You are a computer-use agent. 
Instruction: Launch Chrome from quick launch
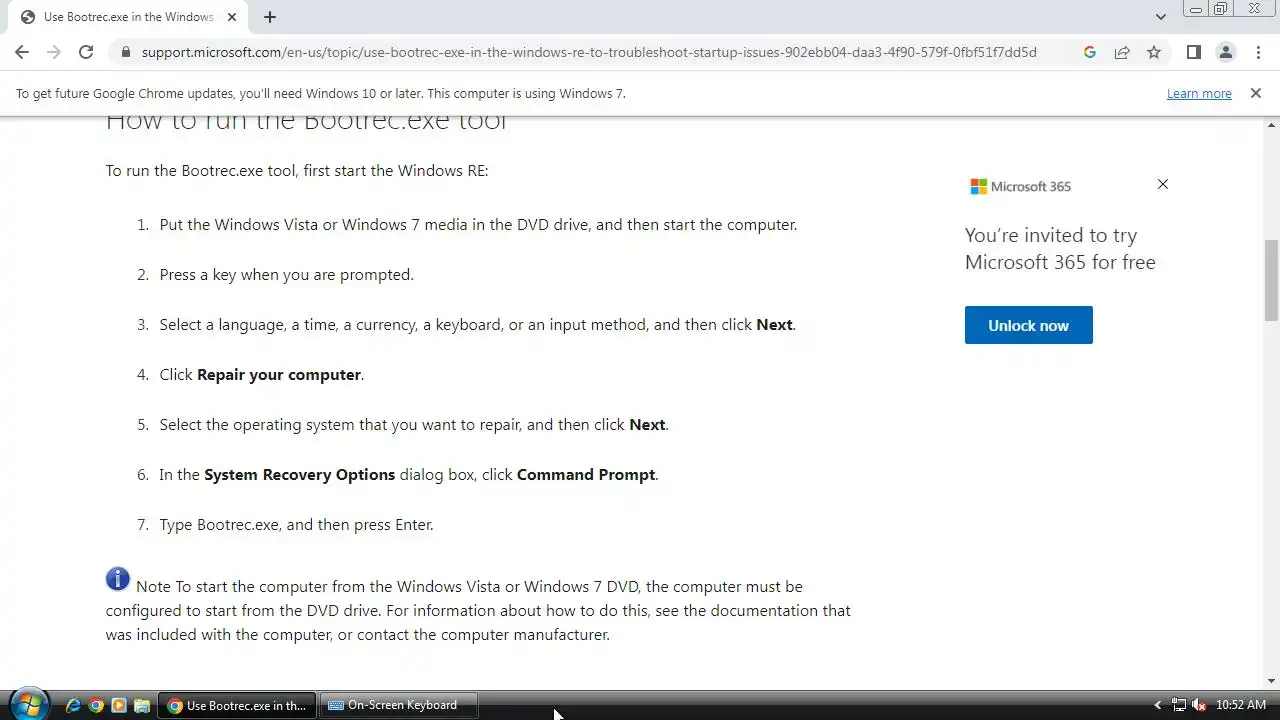point(96,705)
